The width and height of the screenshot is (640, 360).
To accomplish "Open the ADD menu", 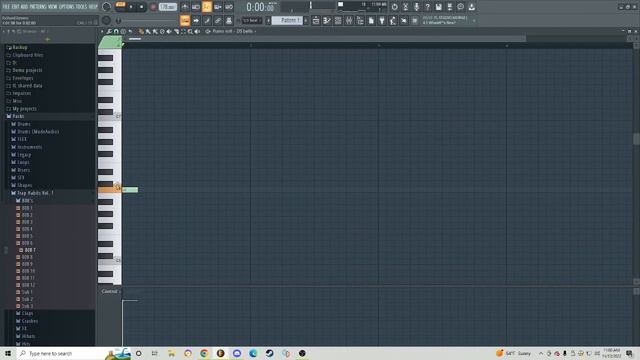I will [x=24, y=7].
